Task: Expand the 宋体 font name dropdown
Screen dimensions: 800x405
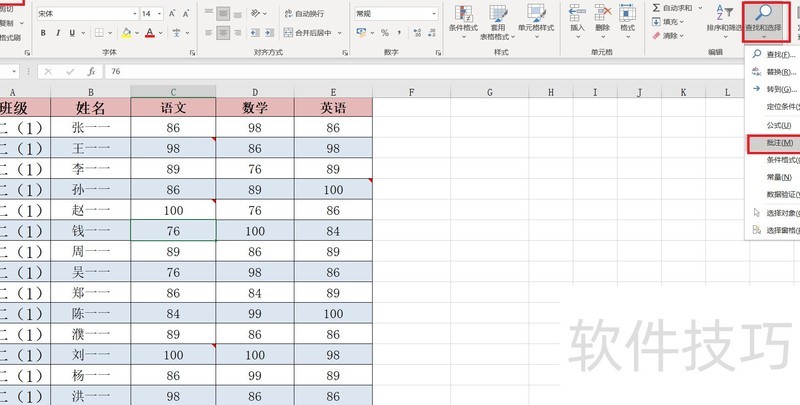Action: (135, 14)
